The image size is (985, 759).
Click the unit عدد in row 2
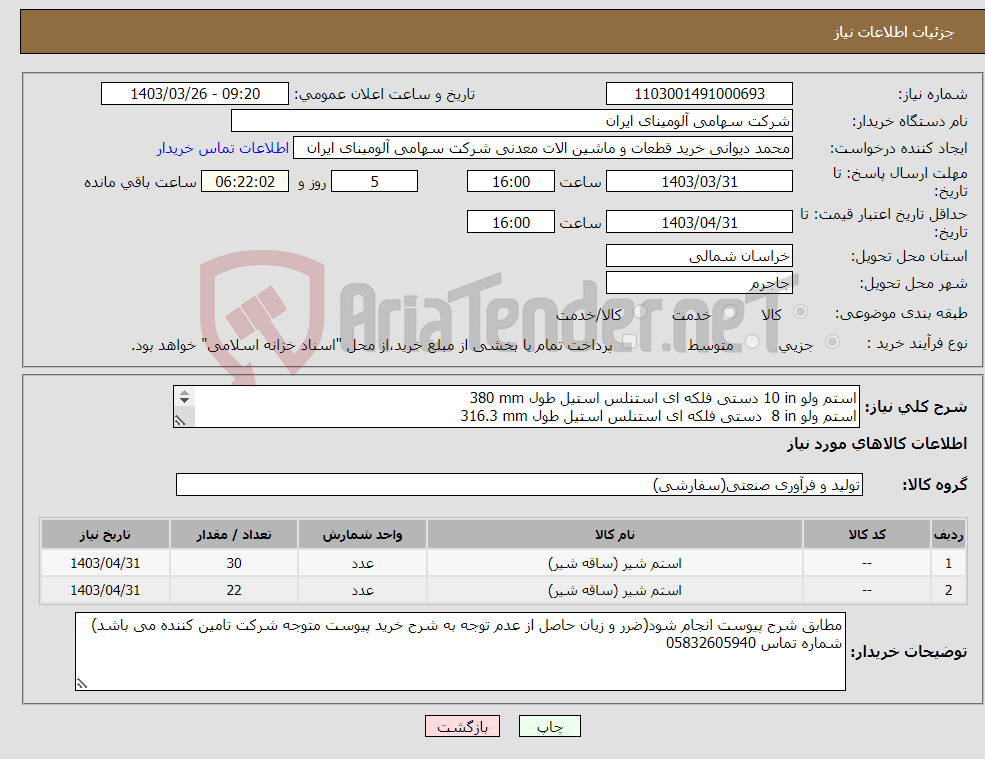pos(362,591)
